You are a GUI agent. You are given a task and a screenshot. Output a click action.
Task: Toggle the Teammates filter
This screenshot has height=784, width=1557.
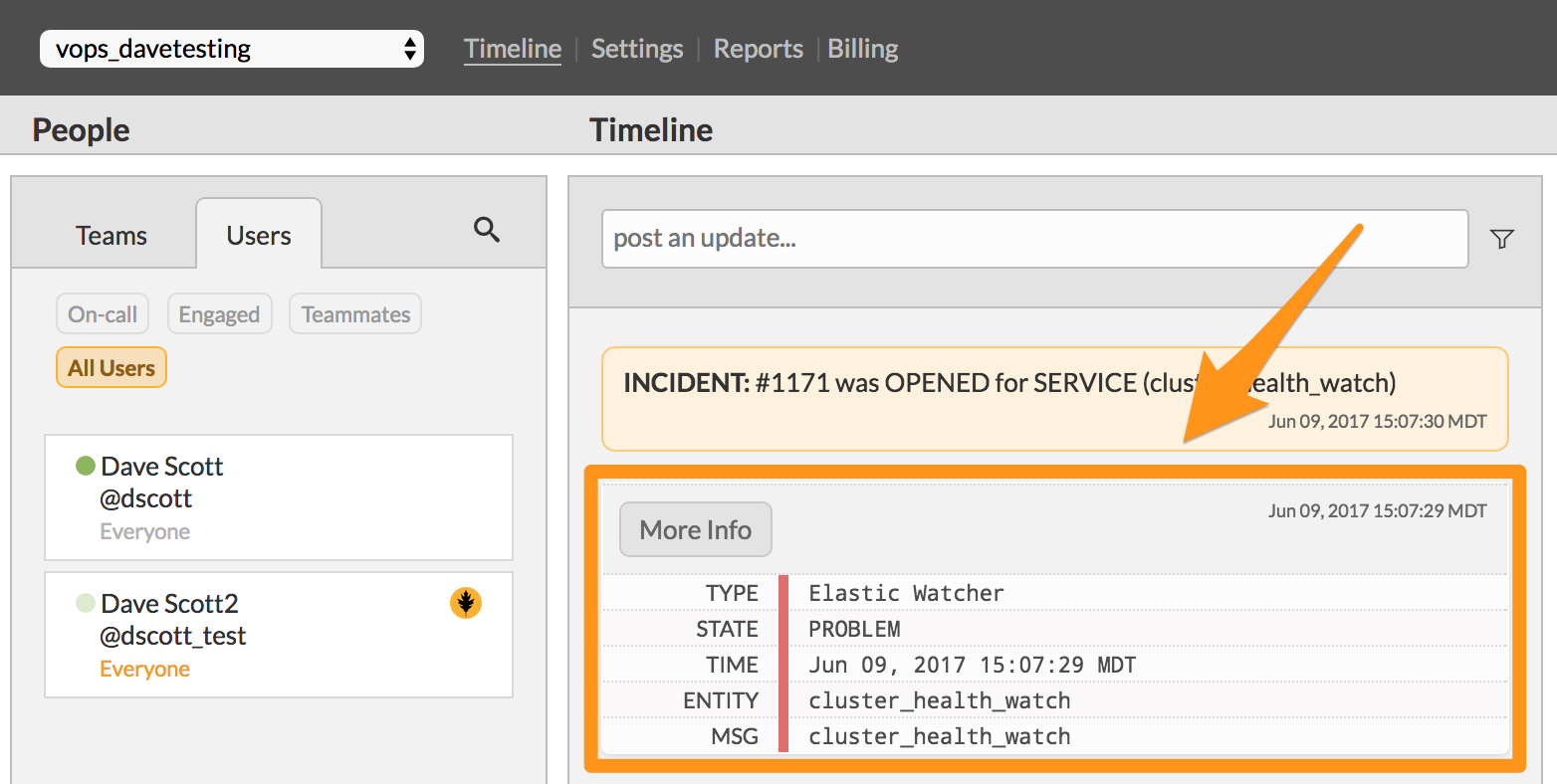click(x=354, y=313)
